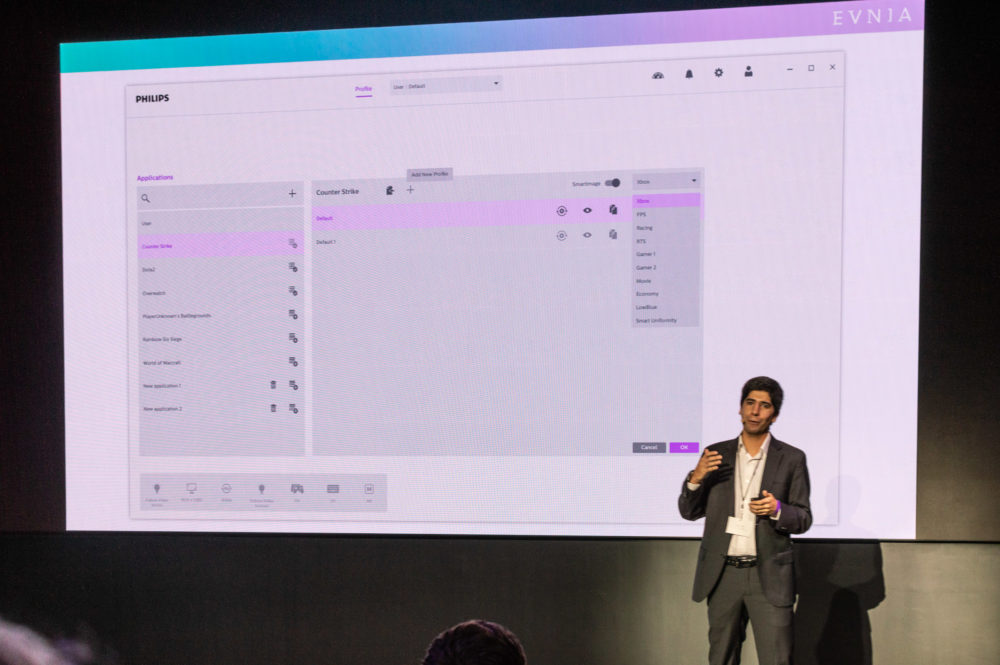Click the profile list icon in Counter Strike row
This screenshot has height=665, width=1000.
tap(293, 243)
